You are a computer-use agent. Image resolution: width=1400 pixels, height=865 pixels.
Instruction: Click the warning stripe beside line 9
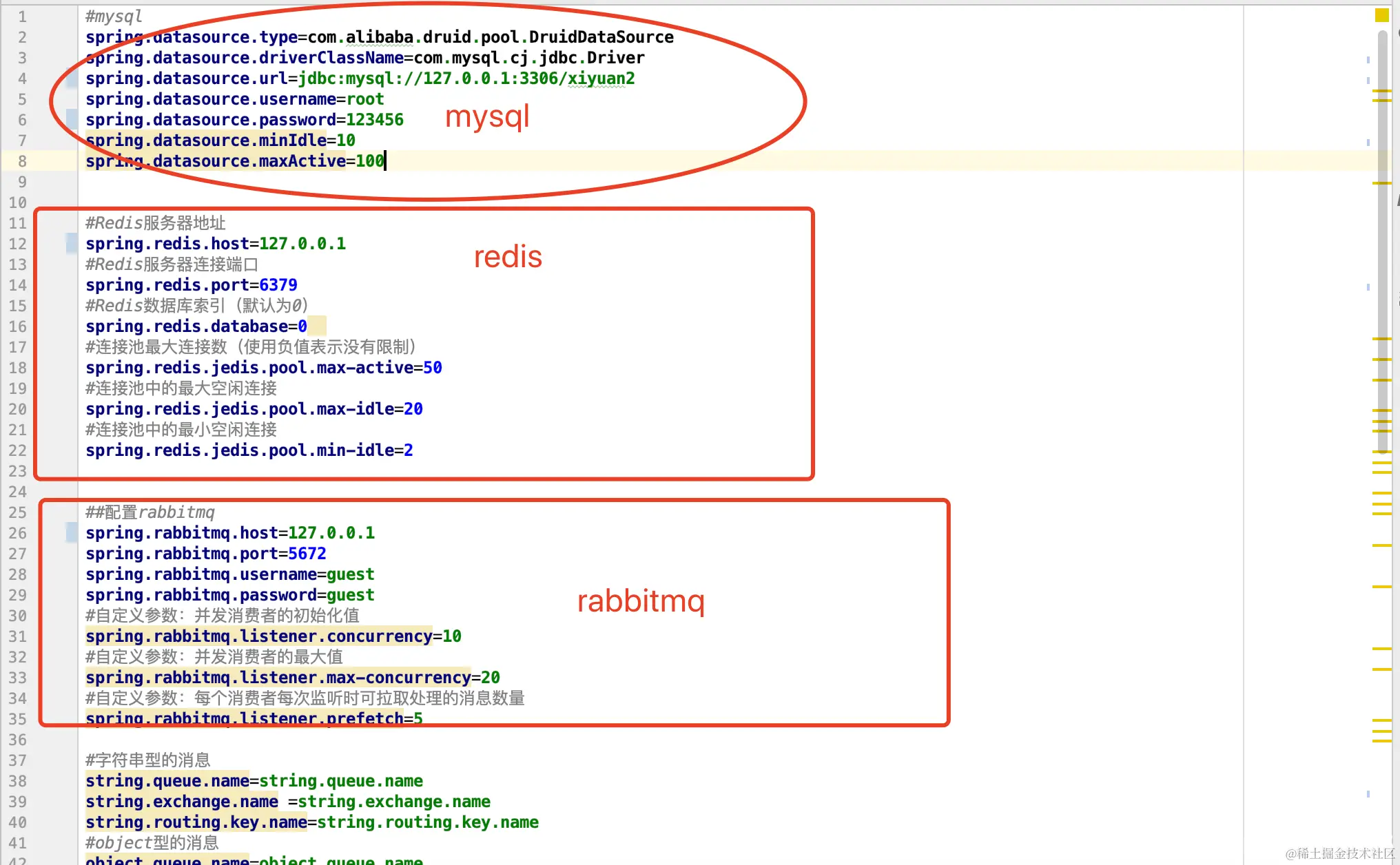tap(1381, 183)
